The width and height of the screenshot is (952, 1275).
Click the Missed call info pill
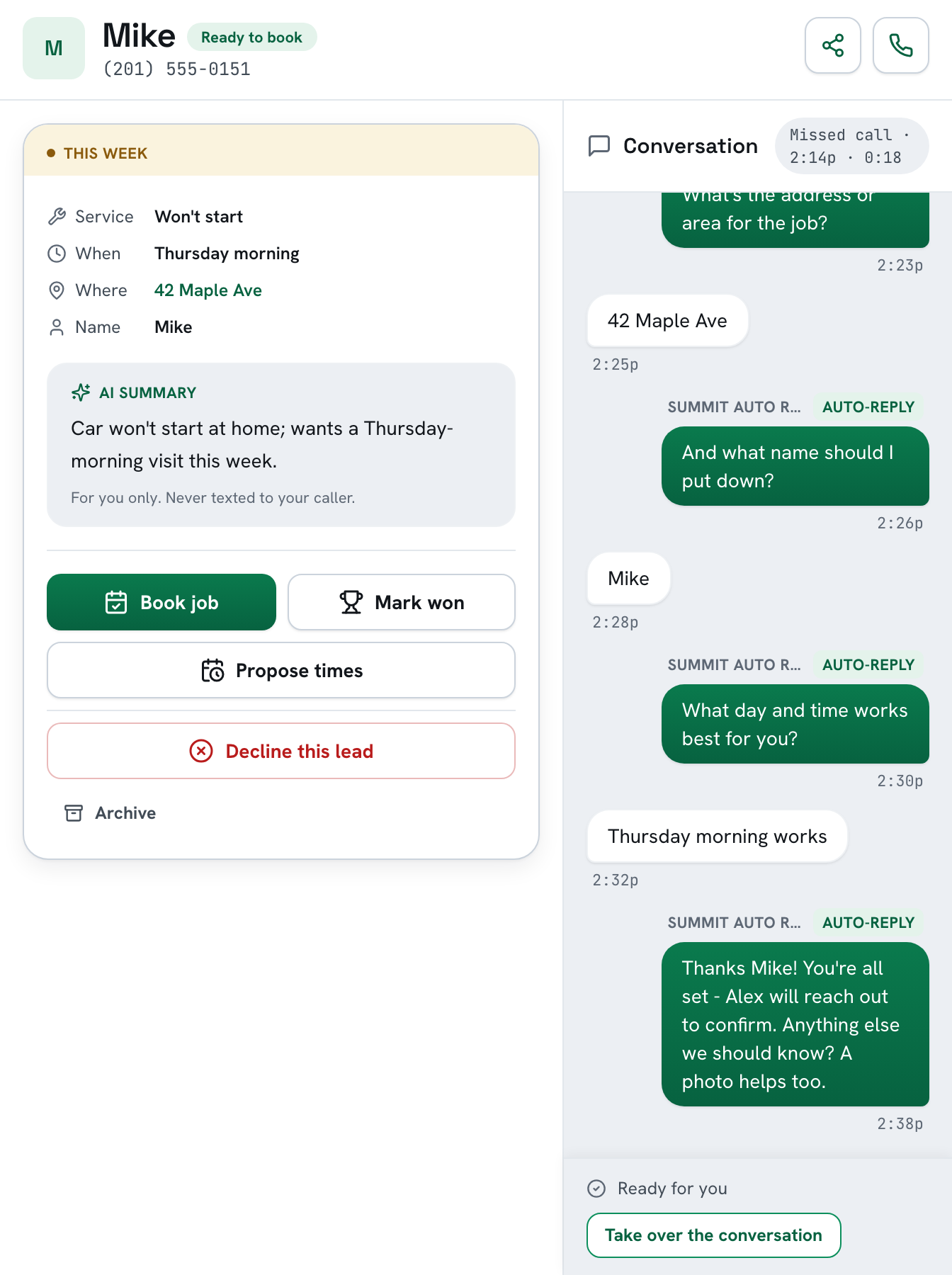point(851,146)
